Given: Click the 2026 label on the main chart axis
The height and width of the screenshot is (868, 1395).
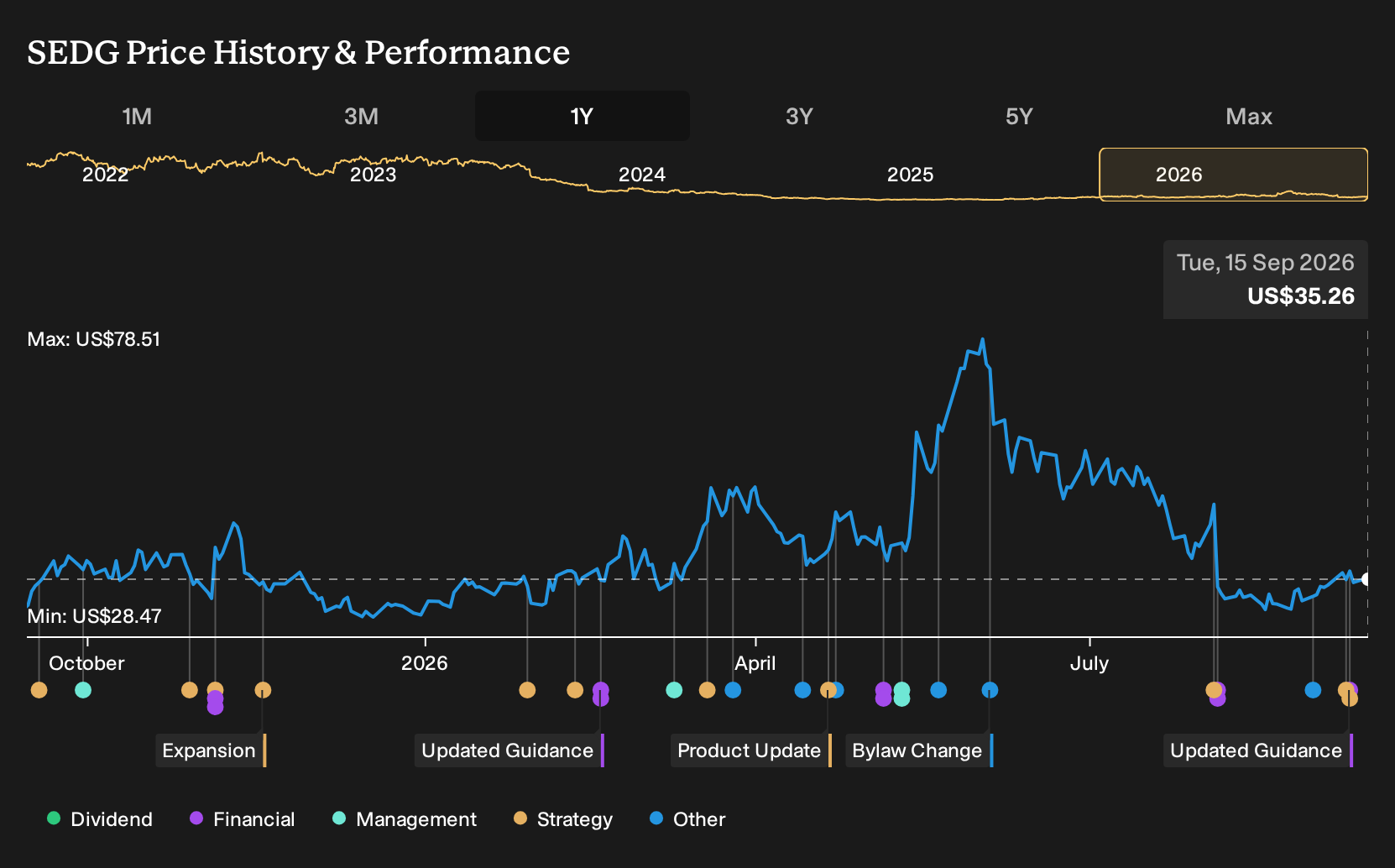Looking at the screenshot, I should coord(425,663).
